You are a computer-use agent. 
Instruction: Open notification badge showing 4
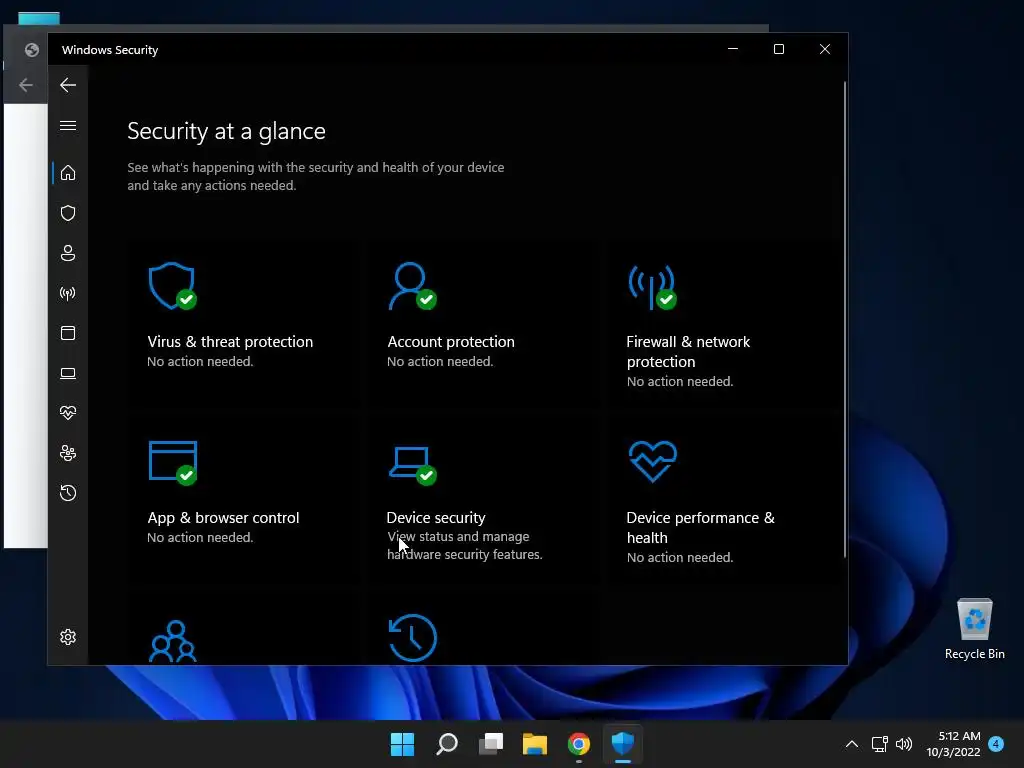tap(996, 744)
